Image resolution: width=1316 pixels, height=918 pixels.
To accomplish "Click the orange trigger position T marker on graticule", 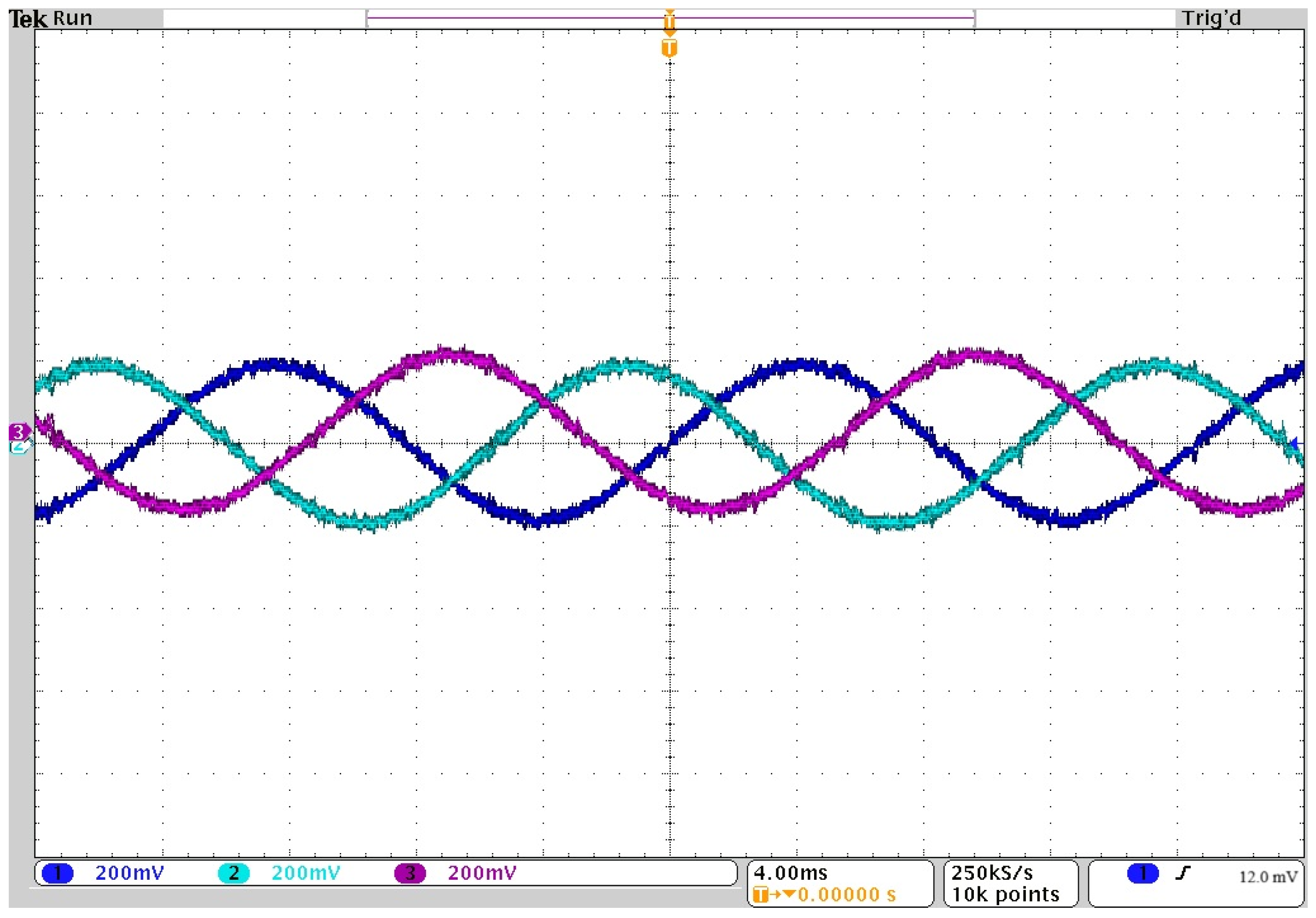I will point(669,48).
